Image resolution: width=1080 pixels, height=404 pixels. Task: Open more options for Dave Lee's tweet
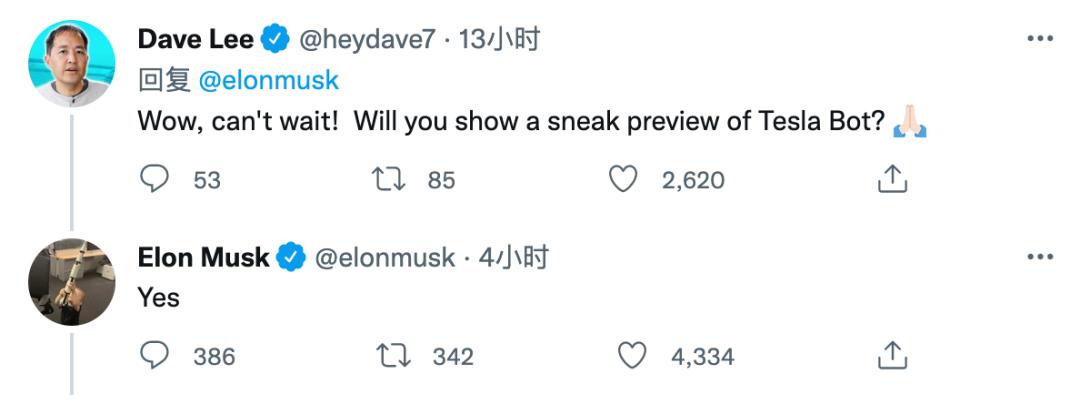[1040, 39]
